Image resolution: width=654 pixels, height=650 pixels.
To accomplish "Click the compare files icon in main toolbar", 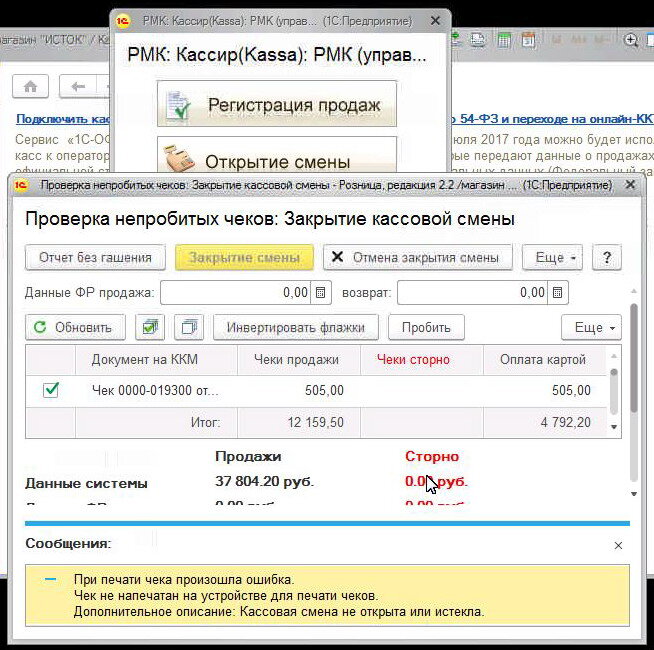I will (478, 40).
